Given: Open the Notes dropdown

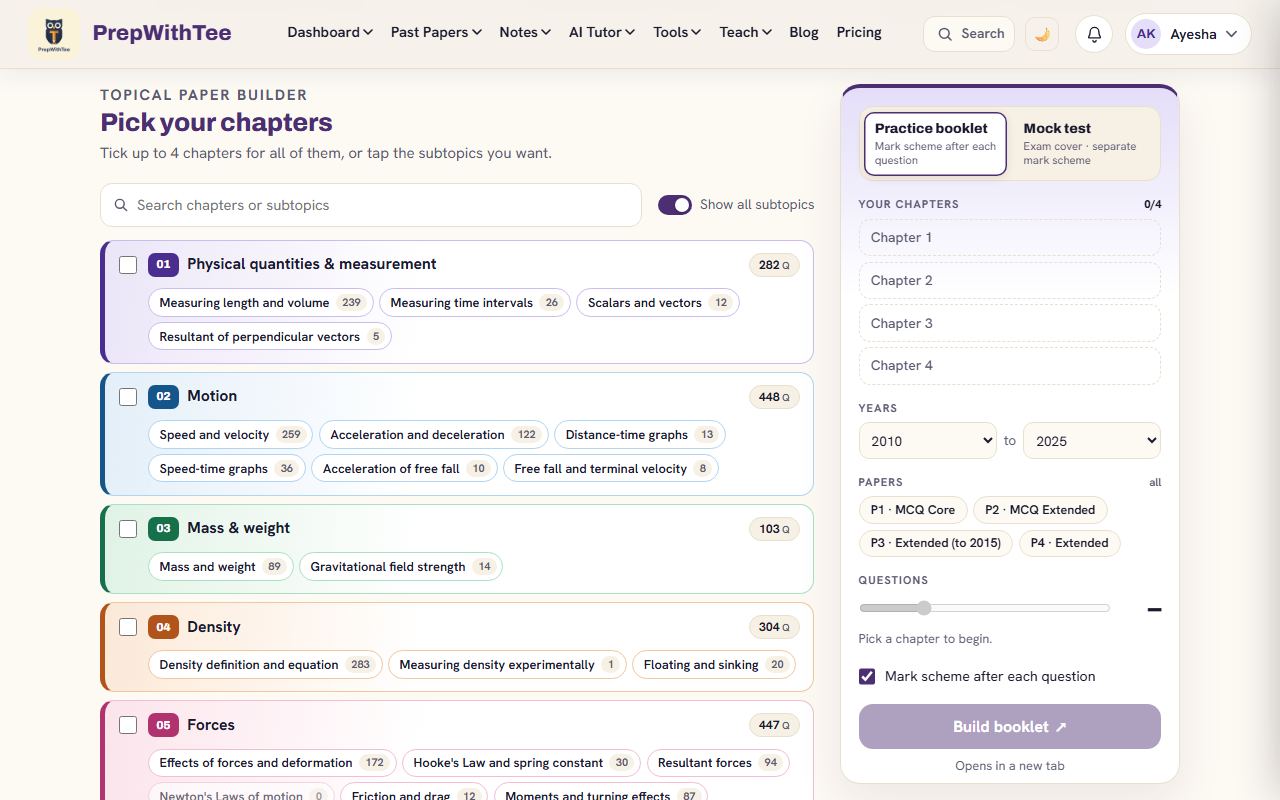Looking at the screenshot, I should click(525, 32).
